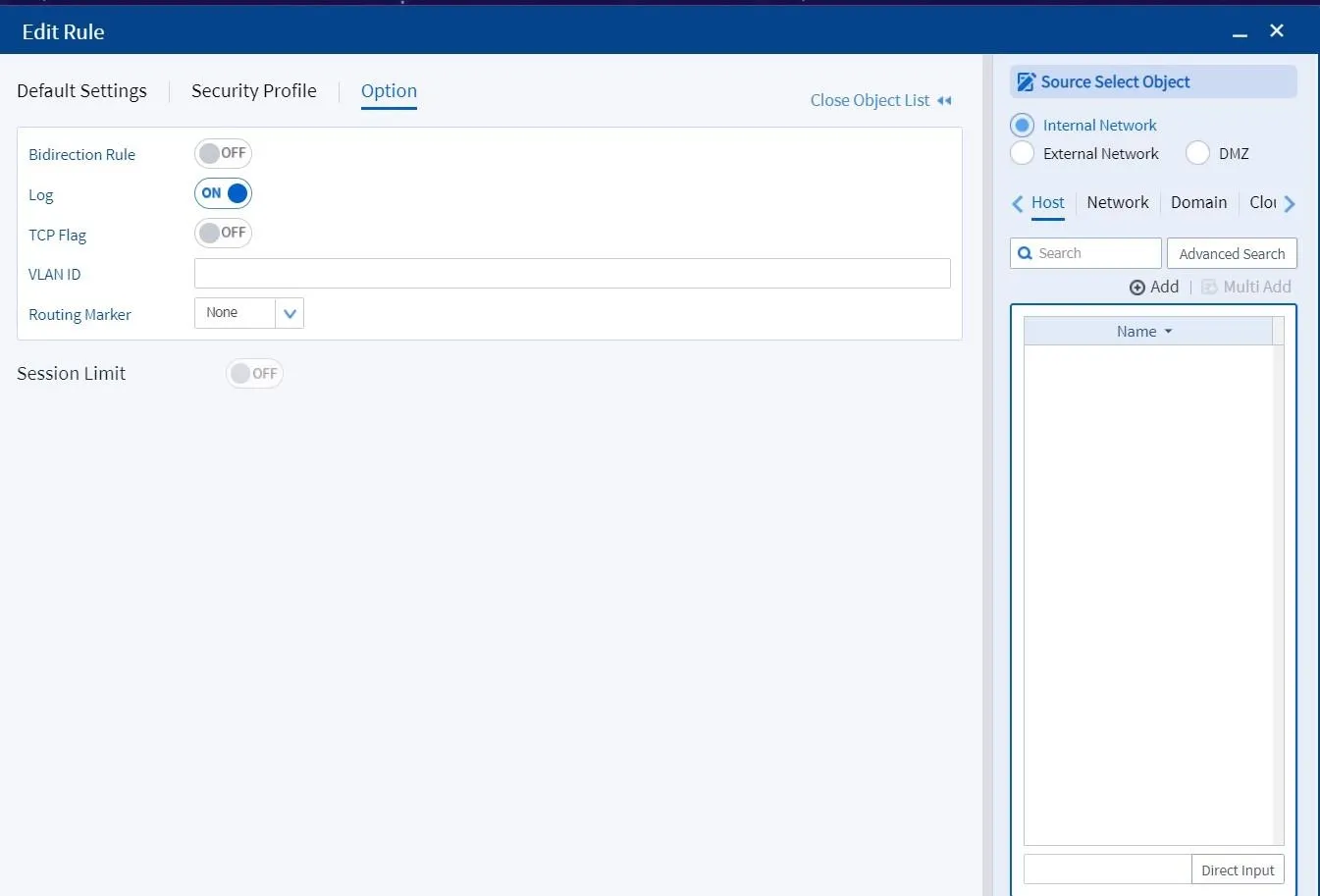Click the Source Select Object header text
The height and width of the screenshot is (896, 1320).
(1115, 82)
